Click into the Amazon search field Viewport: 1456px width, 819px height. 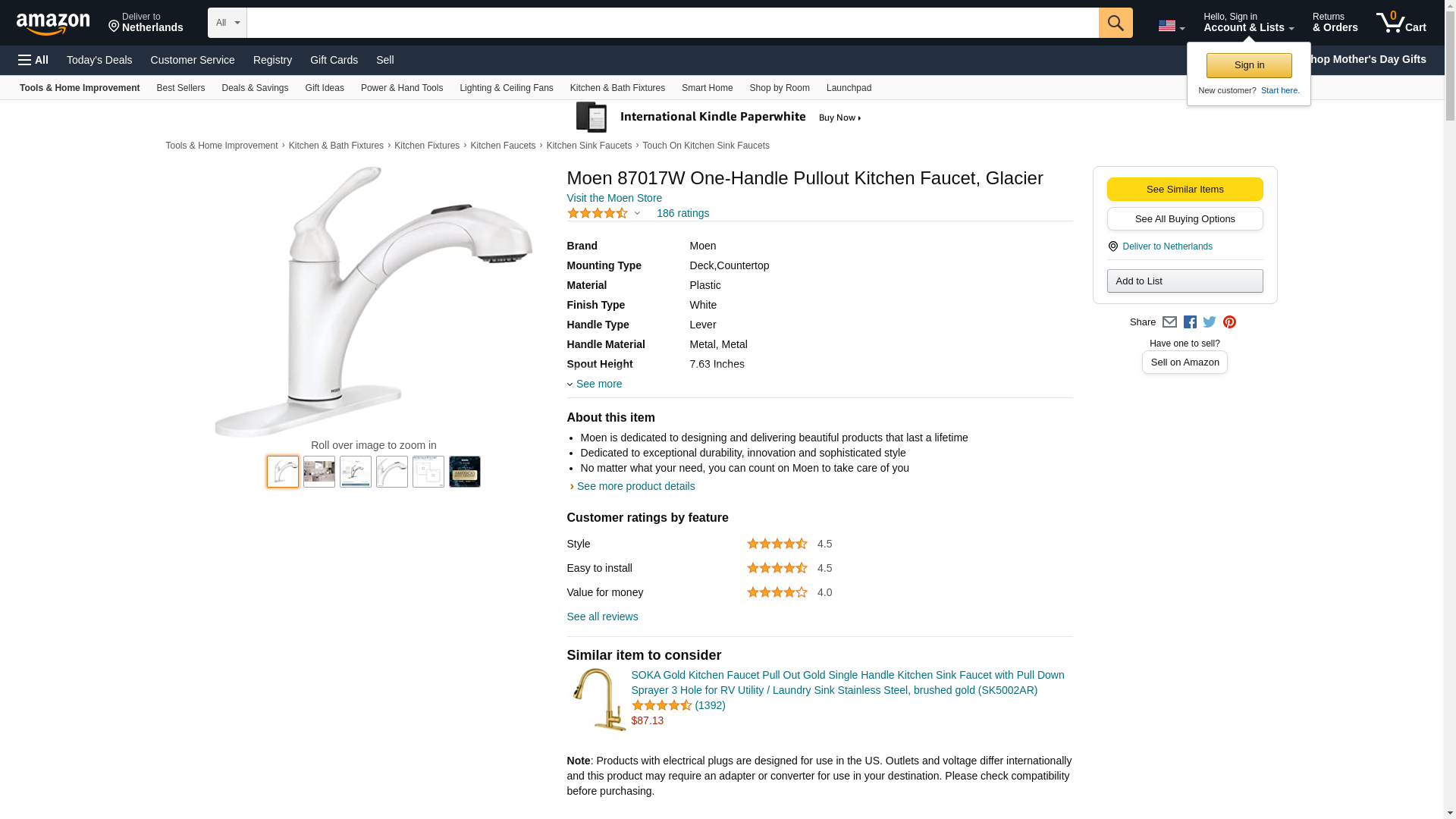click(672, 23)
